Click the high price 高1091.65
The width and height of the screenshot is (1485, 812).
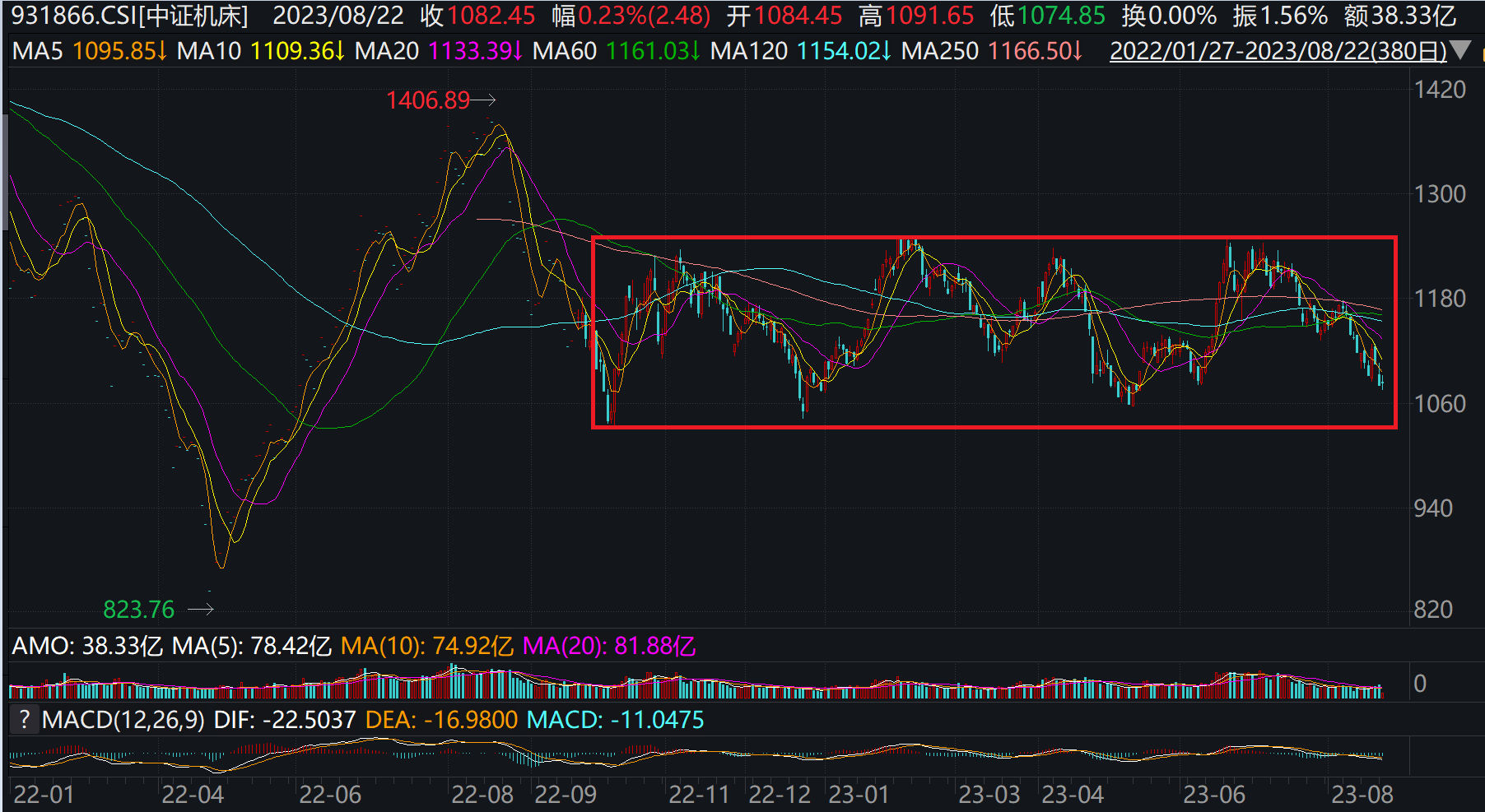[916, 16]
